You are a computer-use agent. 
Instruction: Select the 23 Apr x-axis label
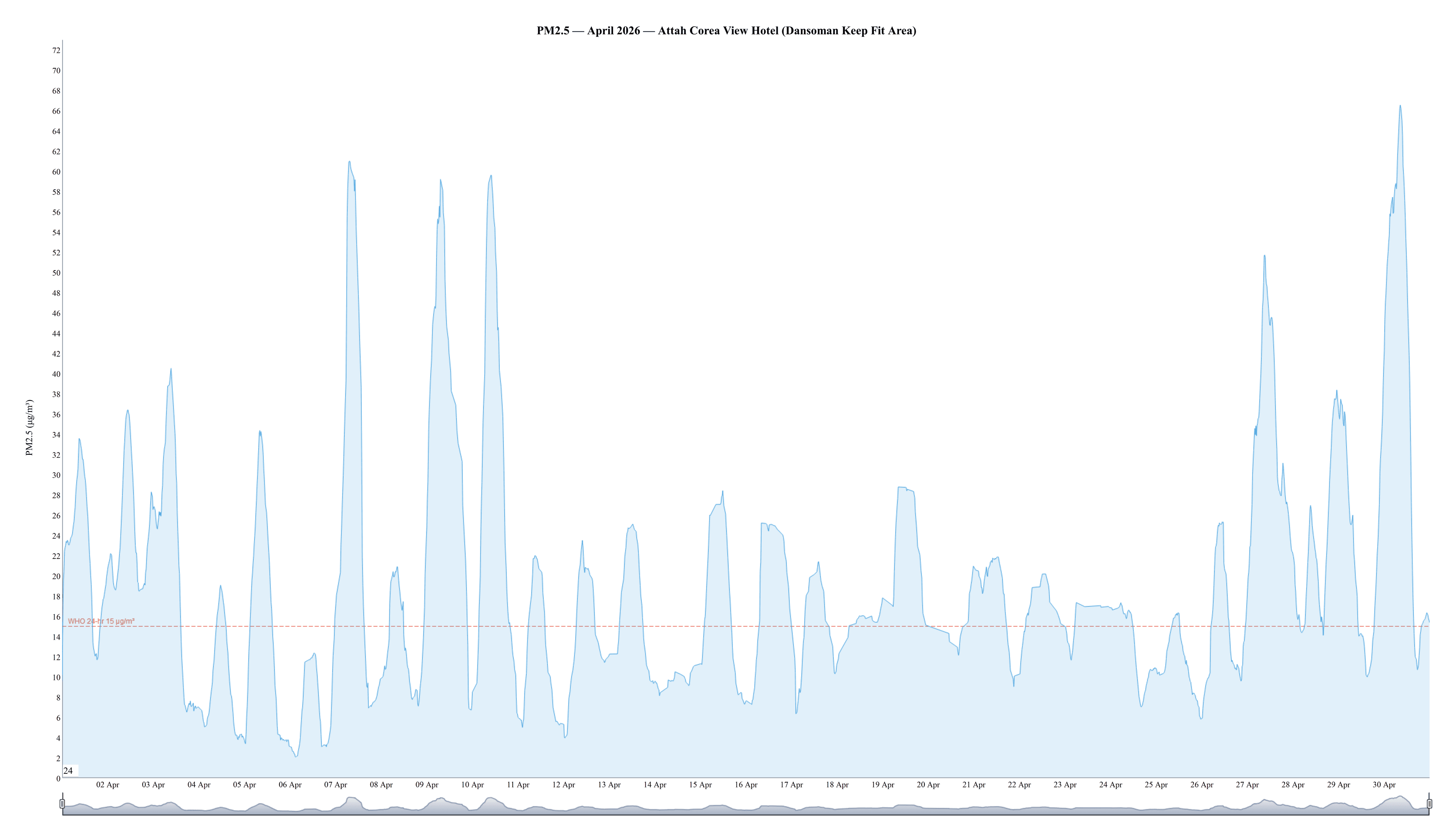tap(1065, 785)
